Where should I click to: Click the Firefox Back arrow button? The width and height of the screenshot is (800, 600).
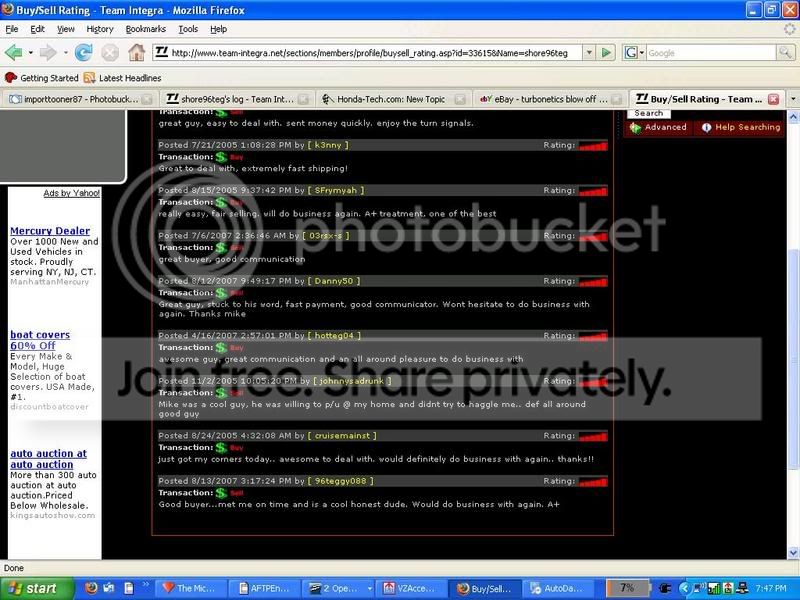(x=14, y=52)
